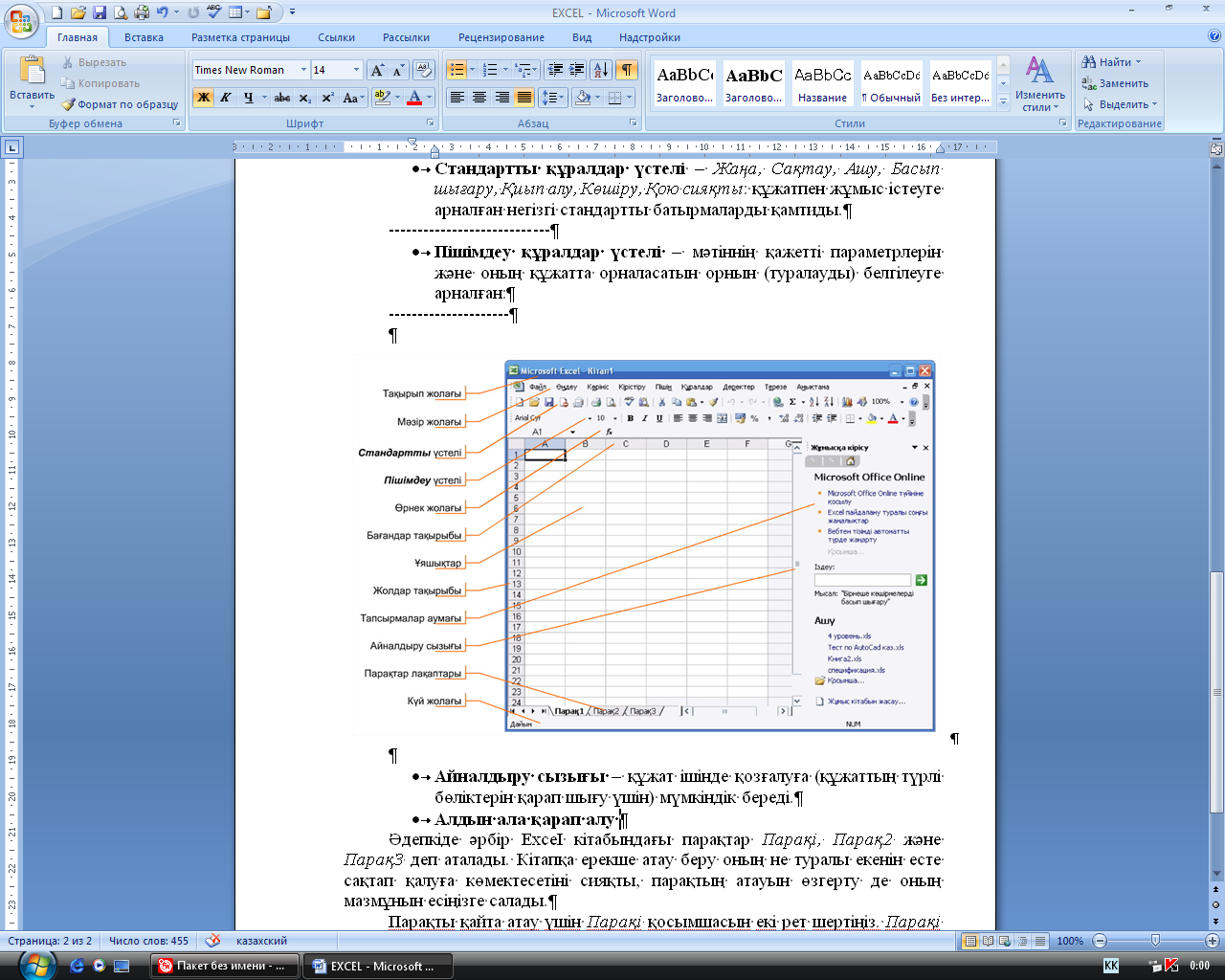Click the spelling check status bar icon

(x=212, y=941)
